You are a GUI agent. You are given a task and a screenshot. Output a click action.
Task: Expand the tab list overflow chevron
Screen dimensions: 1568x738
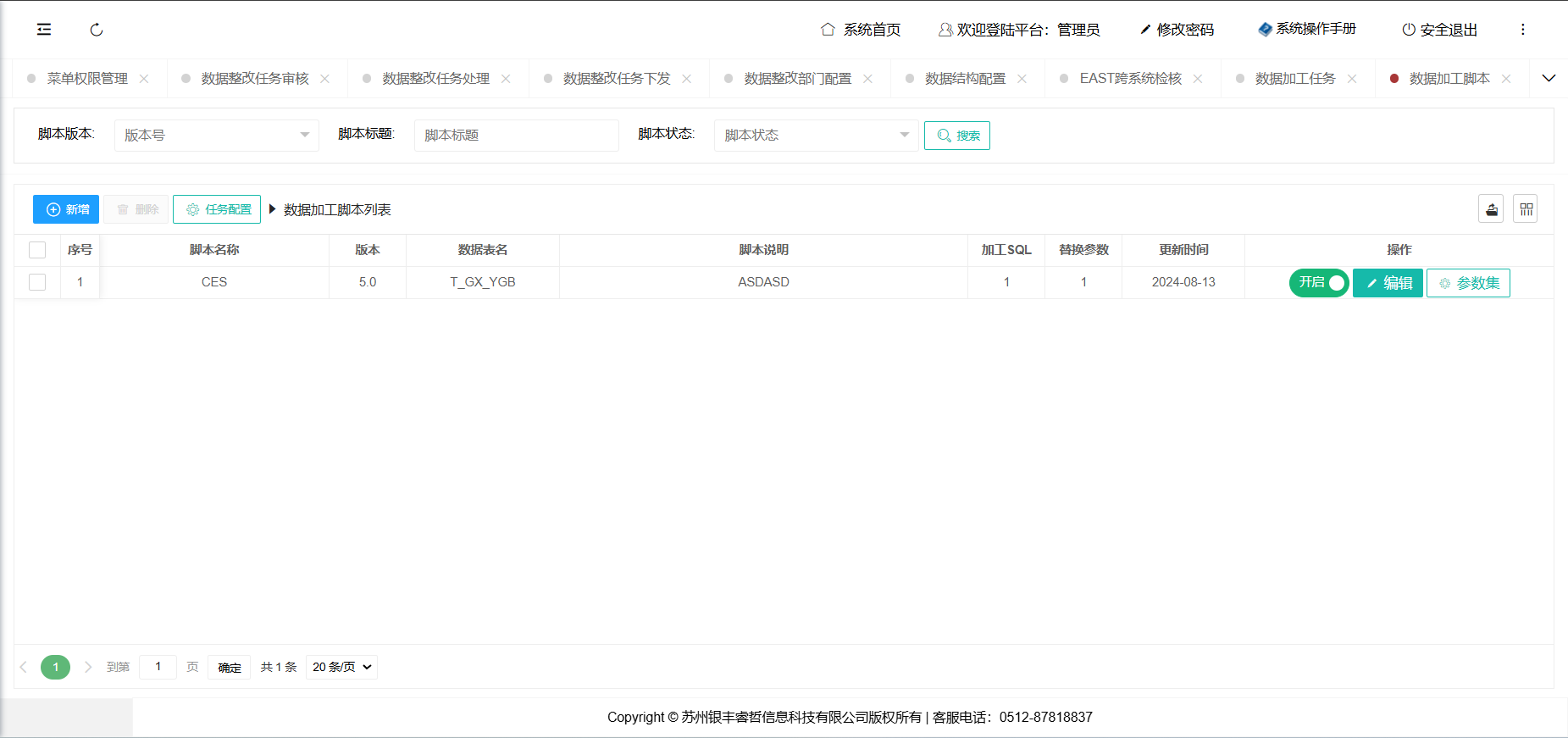[x=1549, y=79]
